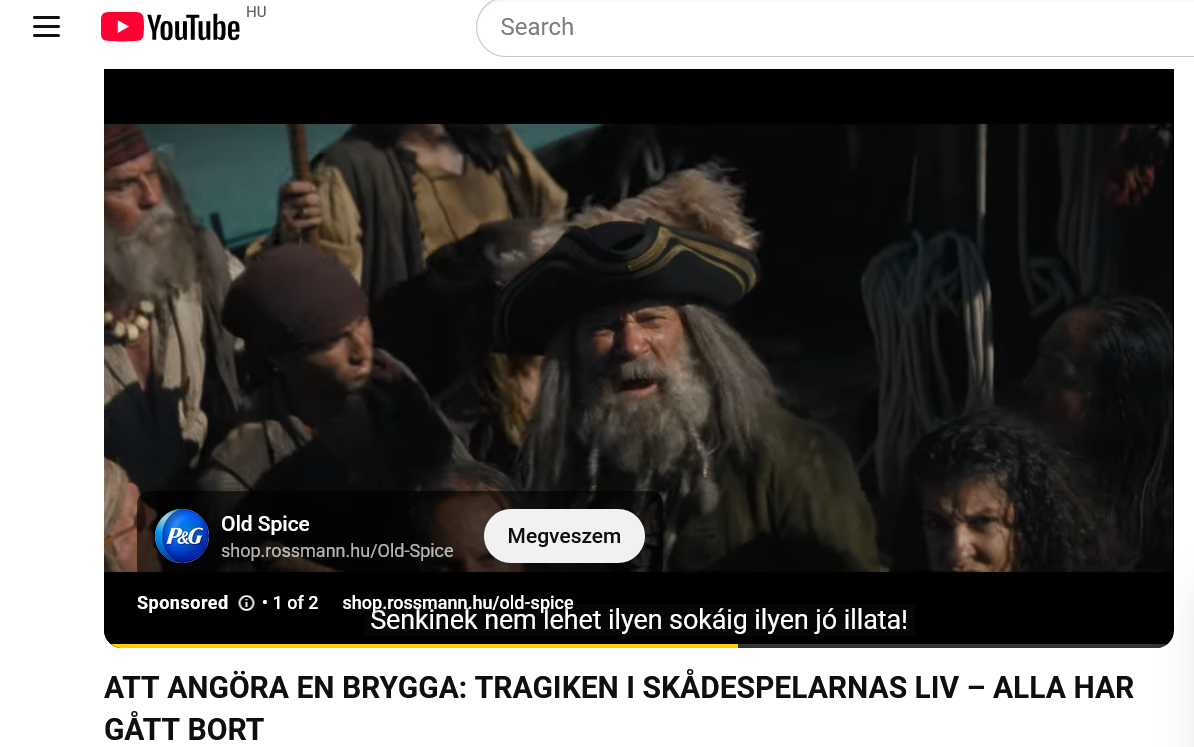The image size is (1194, 747).
Task: Click the yellow ad progress bar
Action: [420, 645]
